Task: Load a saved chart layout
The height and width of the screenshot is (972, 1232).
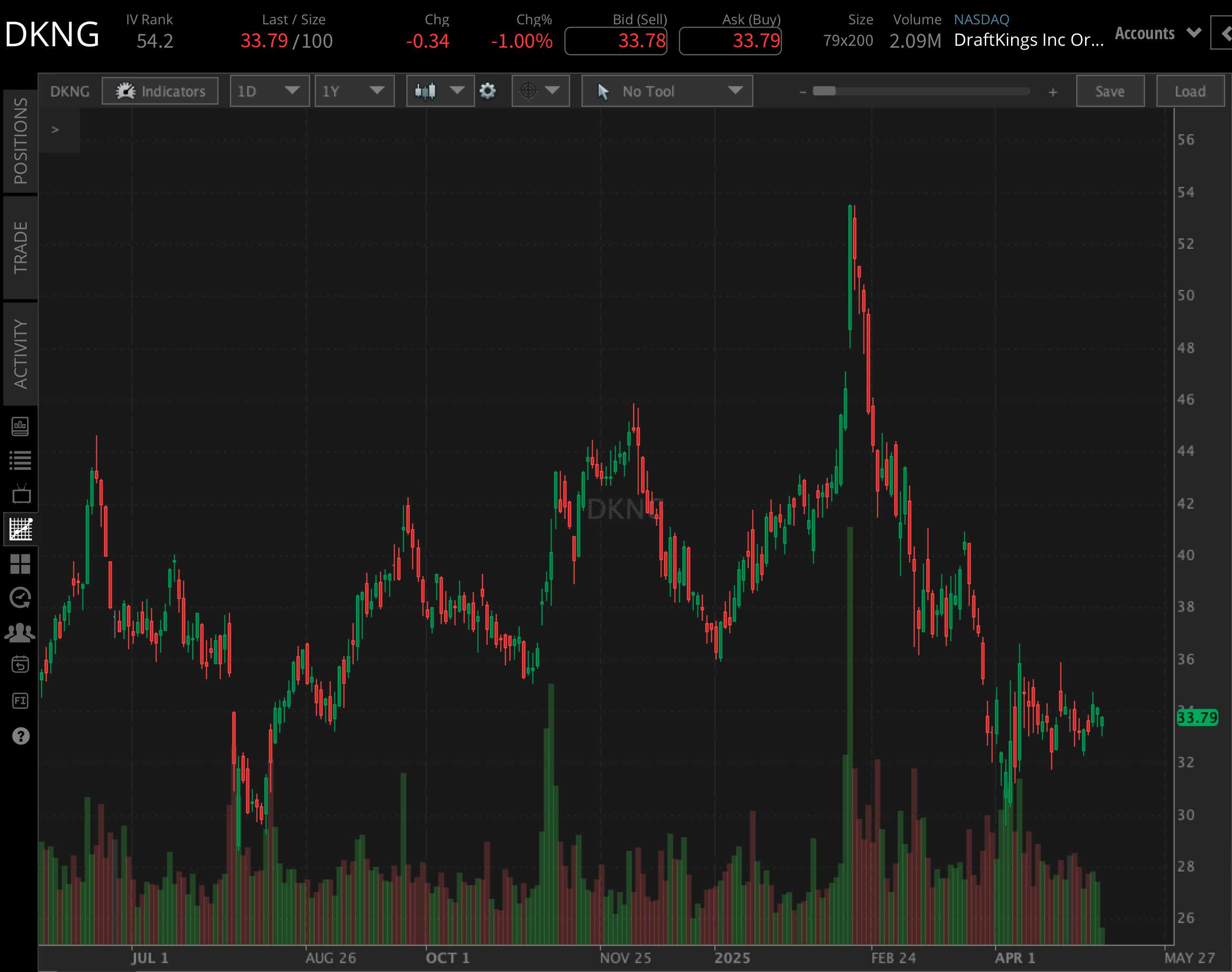Action: coord(1190,91)
